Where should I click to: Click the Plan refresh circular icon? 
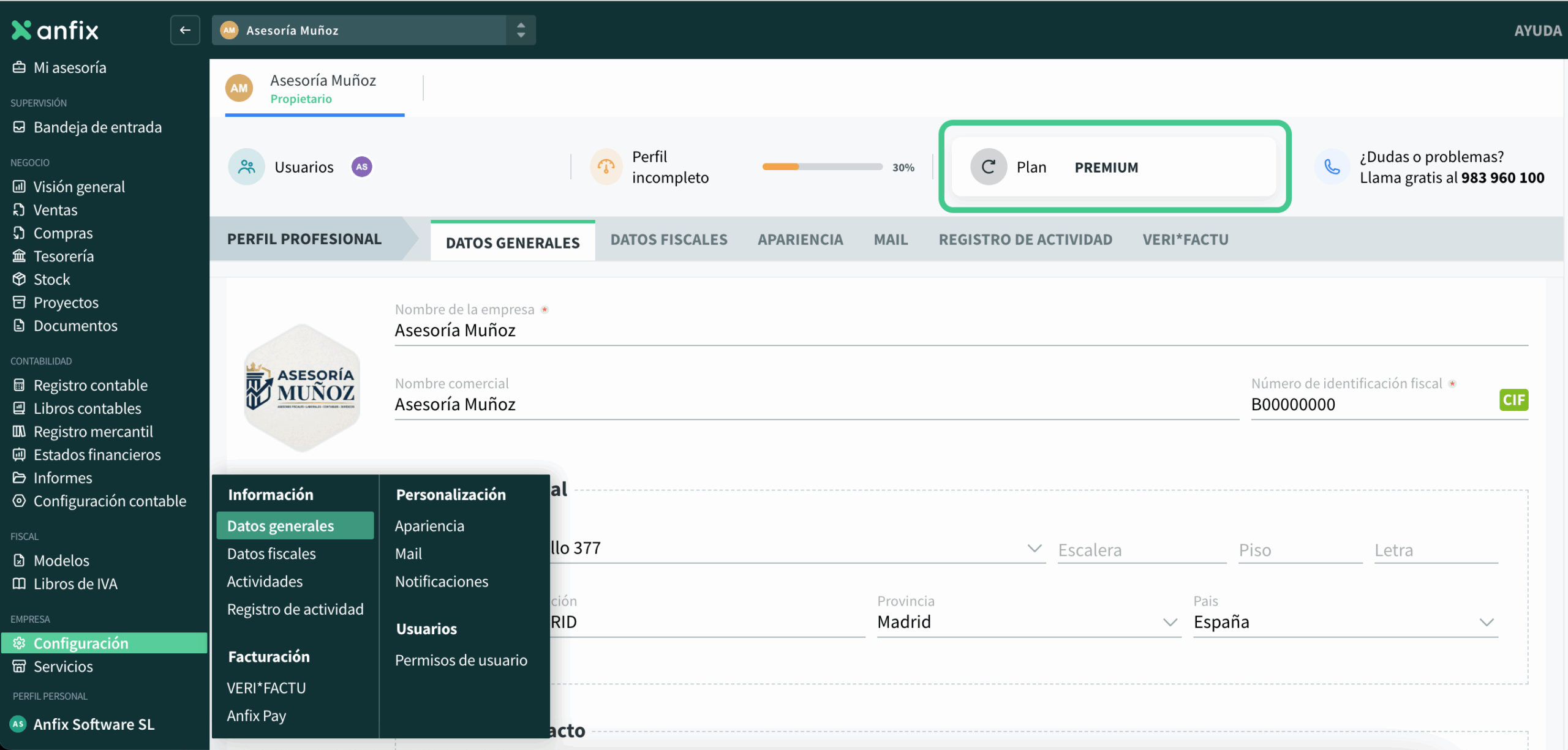[988, 167]
